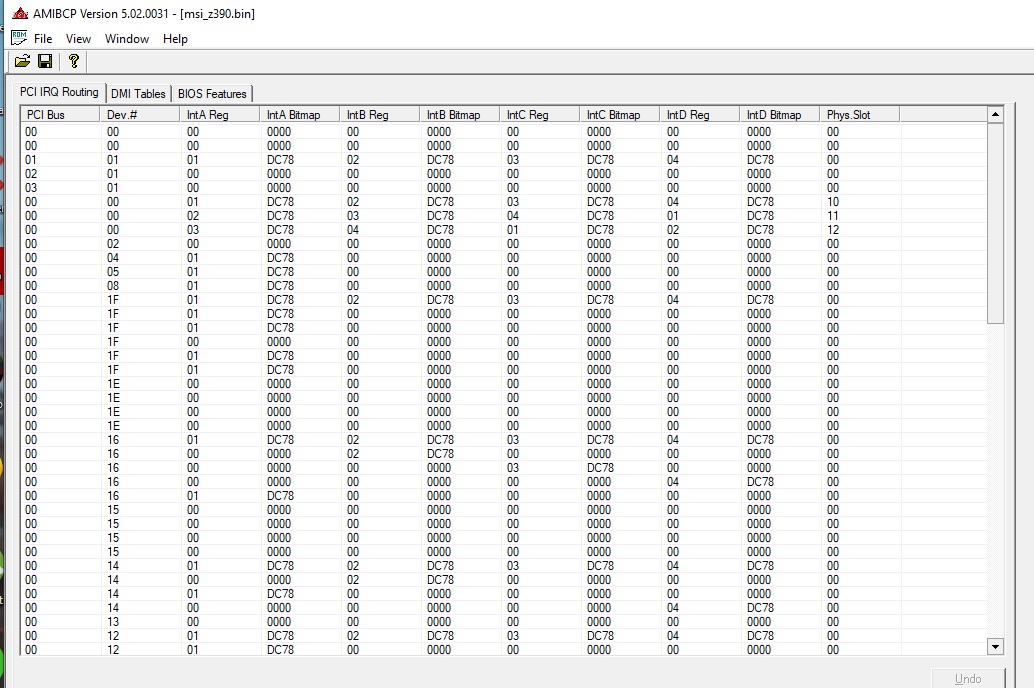Click the PCI Bus column header

click(x=60, y=115)
